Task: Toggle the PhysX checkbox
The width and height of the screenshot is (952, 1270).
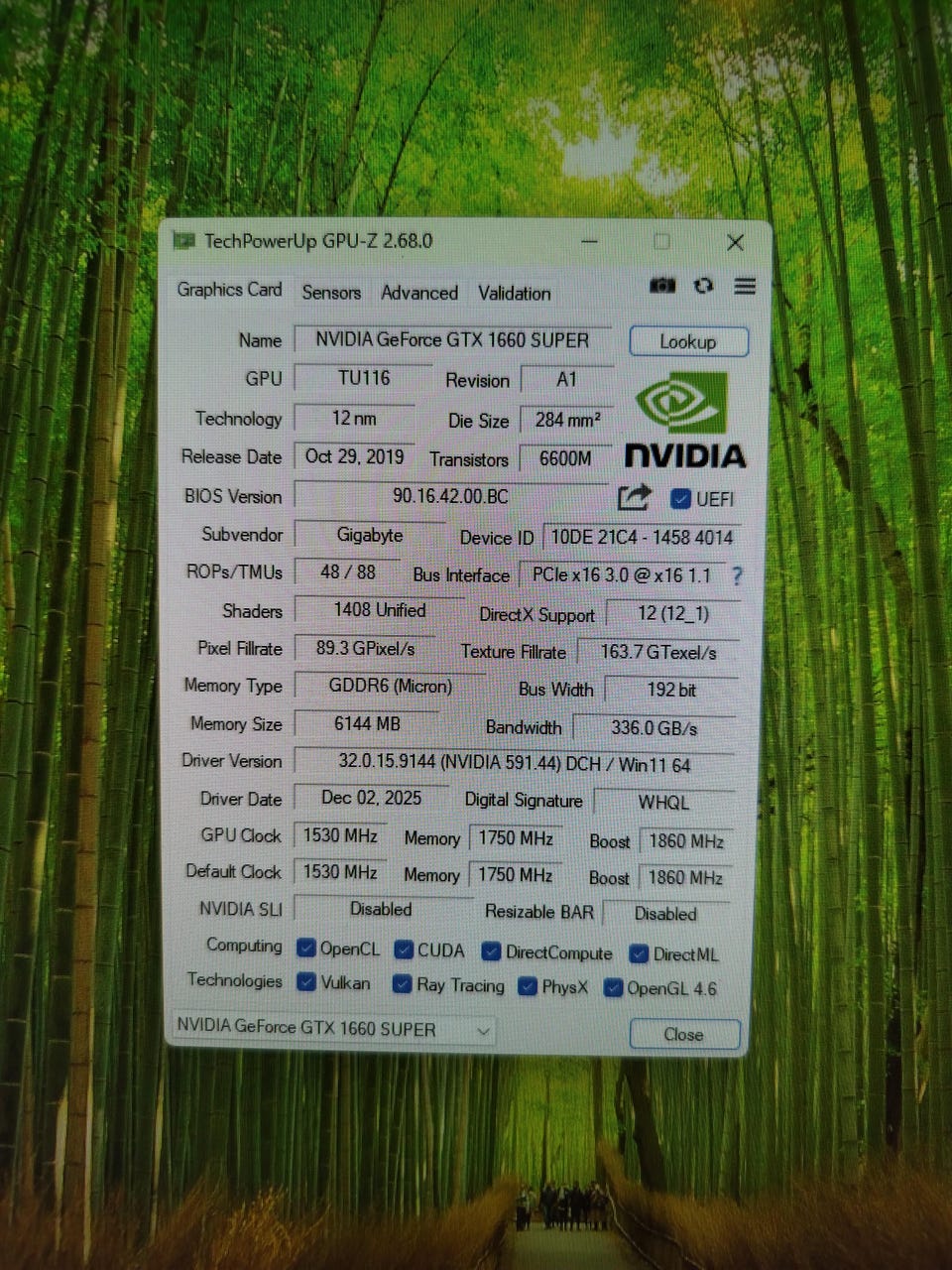Action: (528, 987)
